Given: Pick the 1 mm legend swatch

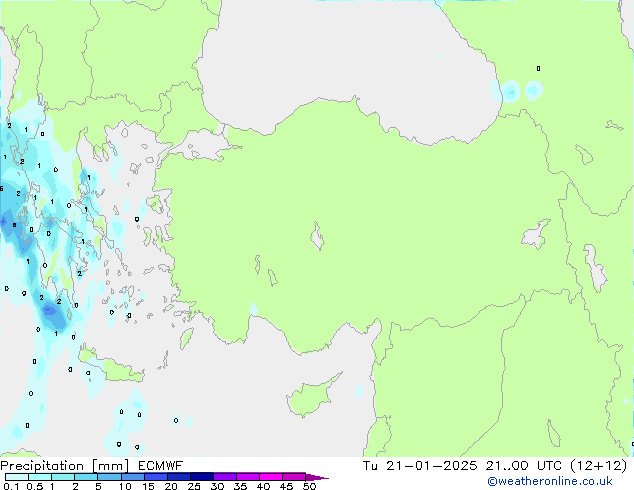Looking at the screenshot, I should pyautogui.click(x=63, y=477).
